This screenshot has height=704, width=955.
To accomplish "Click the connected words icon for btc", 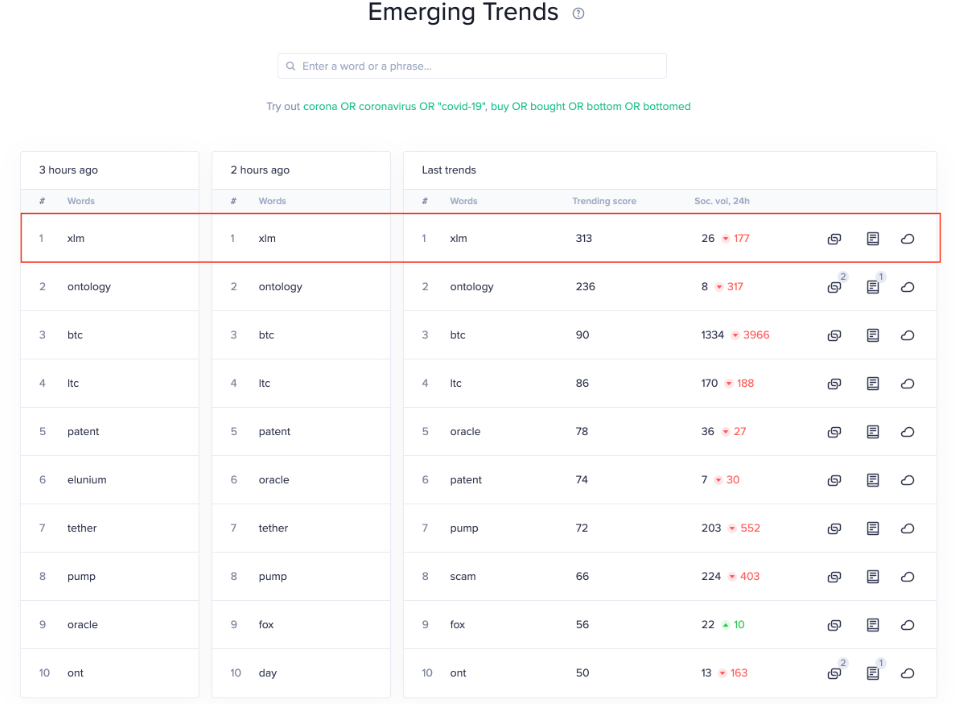I will point(834,336).
